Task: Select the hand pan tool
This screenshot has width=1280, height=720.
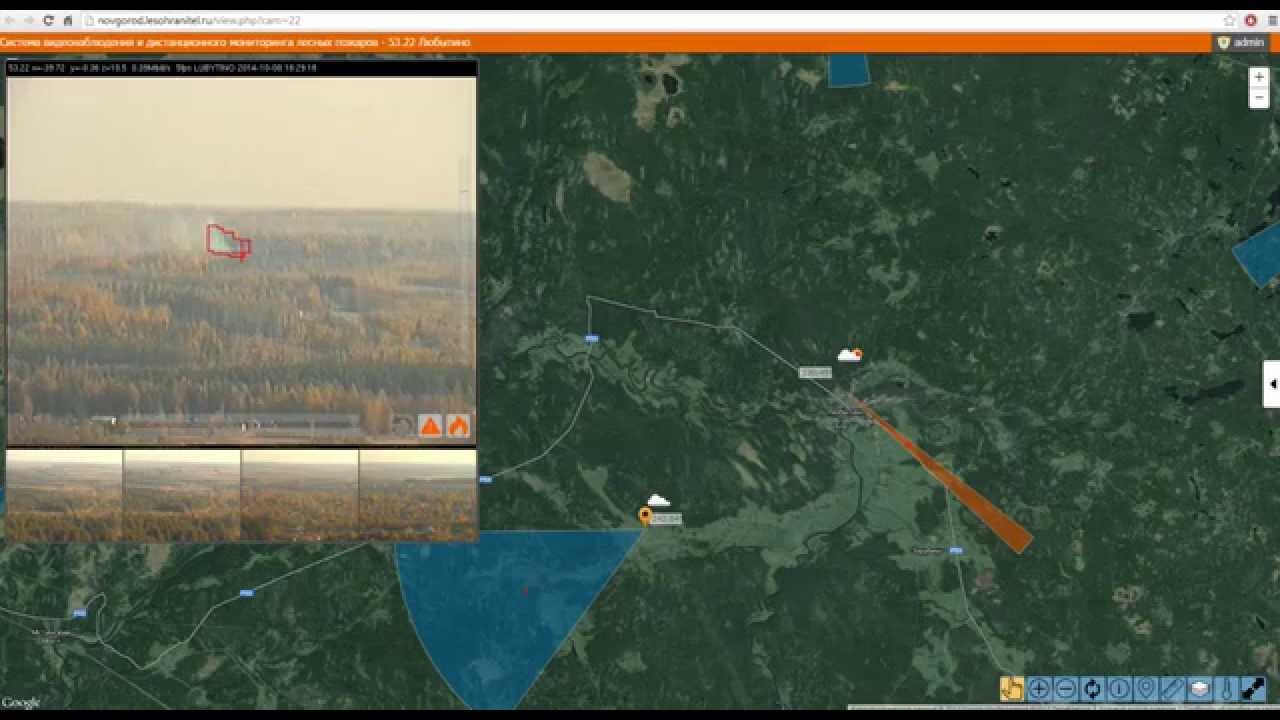Action: tap(1012, 689)
